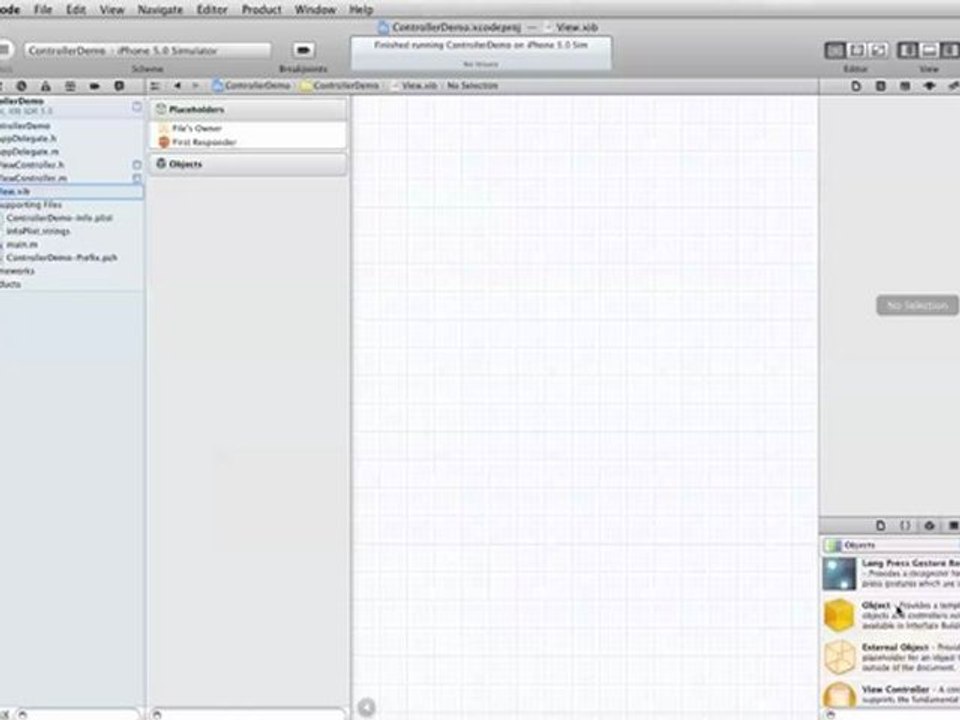
Task: Select the yellow cube Object library item
Action: (891, 615)
